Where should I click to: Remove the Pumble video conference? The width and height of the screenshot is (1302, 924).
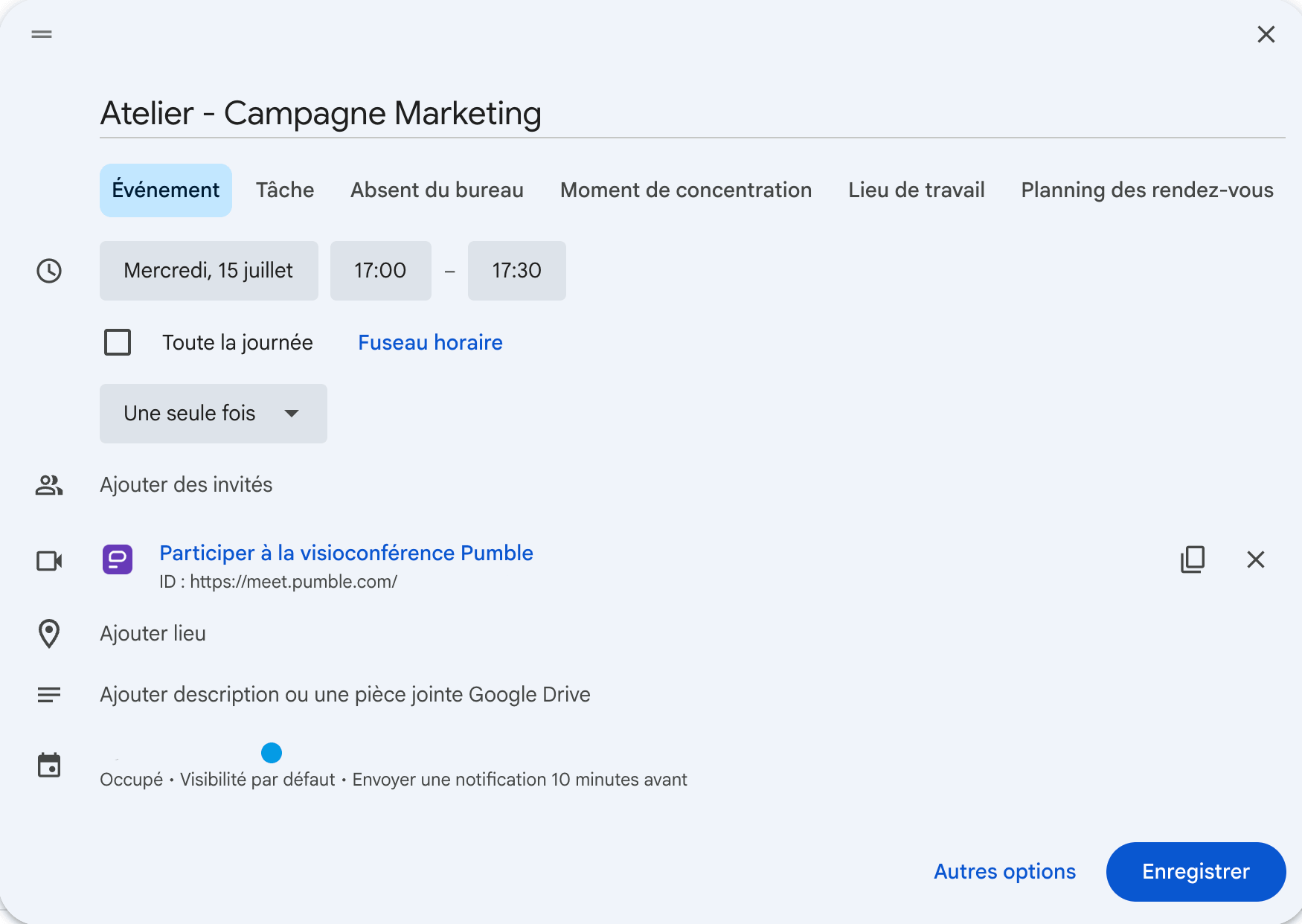(x=1256, y=560)
